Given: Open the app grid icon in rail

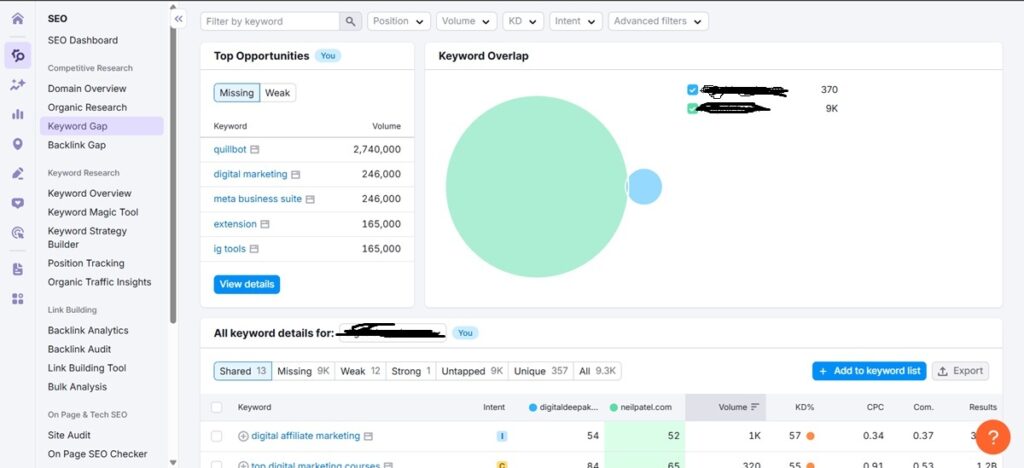Looking at the screenshot, I should click(x=18, y=299).
